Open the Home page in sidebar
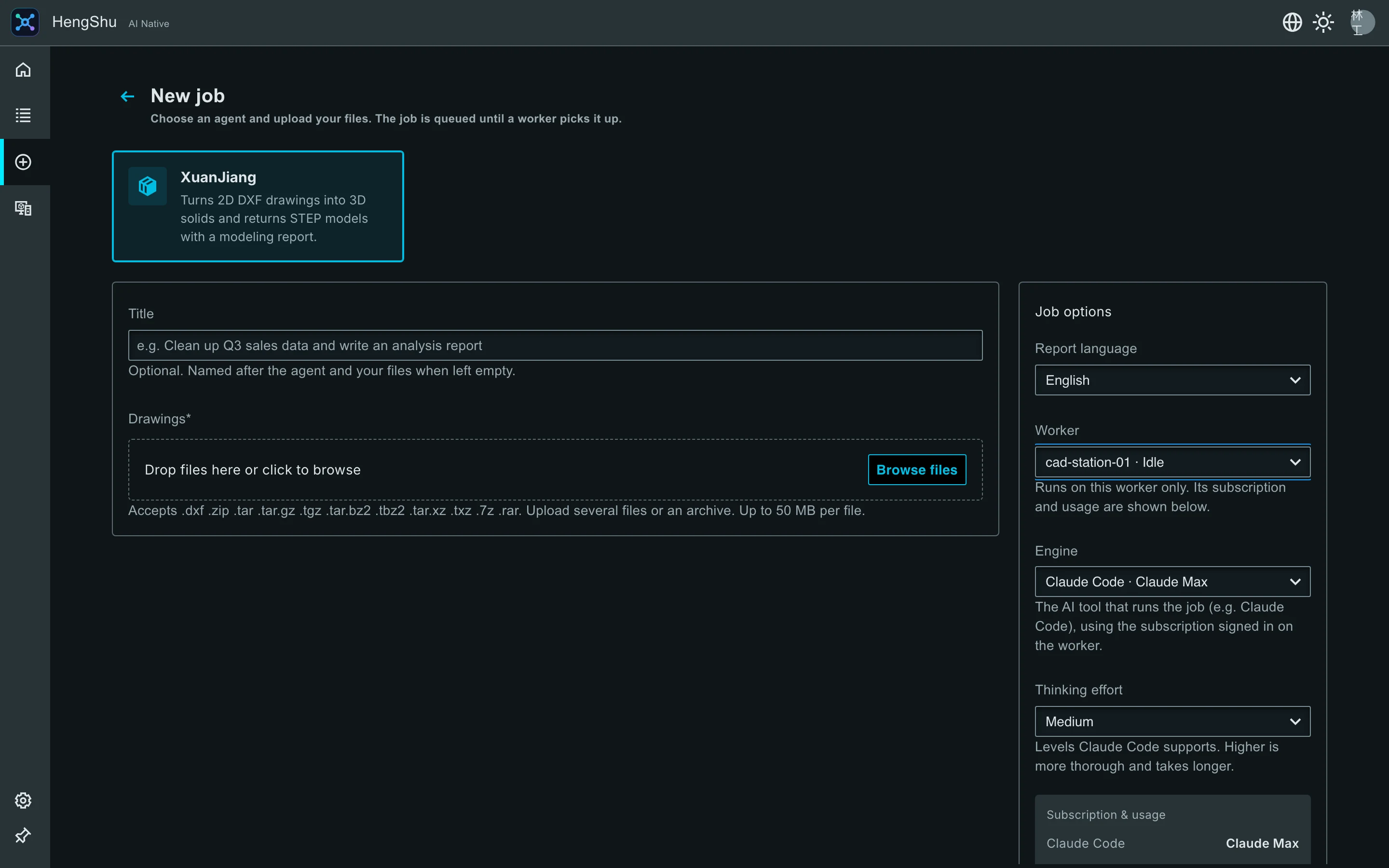 (23, 69)
